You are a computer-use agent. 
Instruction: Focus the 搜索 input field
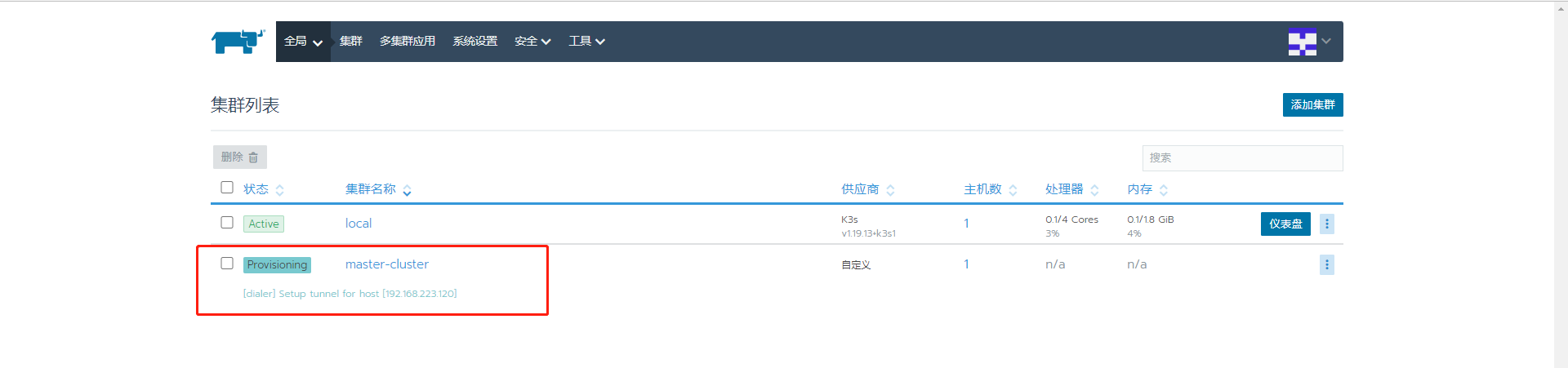pos(1241,158)
